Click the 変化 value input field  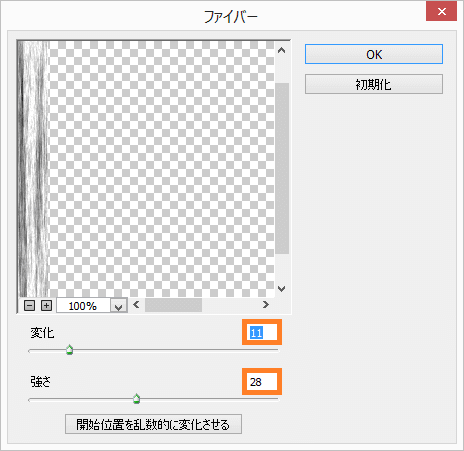262,332
